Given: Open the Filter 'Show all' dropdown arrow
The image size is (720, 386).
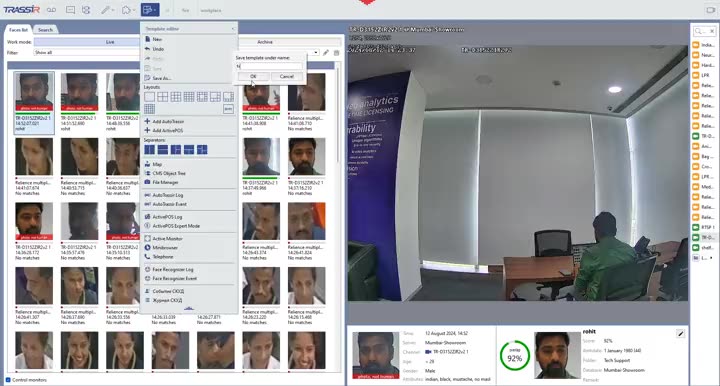Looking at the screenshot, I should pos(316,53).
